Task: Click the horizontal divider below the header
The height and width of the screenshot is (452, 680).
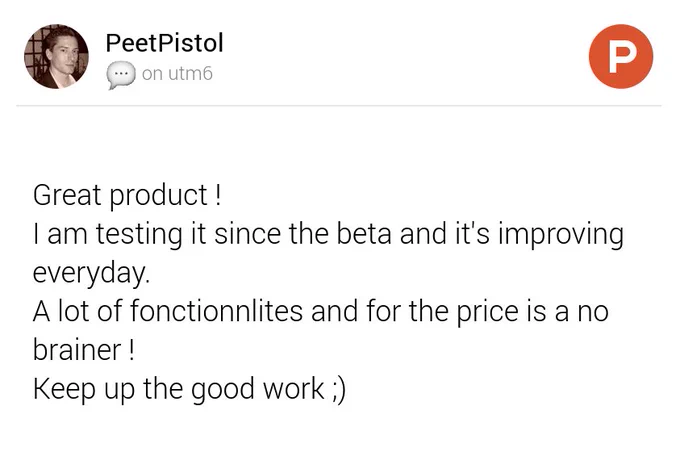Action: [339, 105]
